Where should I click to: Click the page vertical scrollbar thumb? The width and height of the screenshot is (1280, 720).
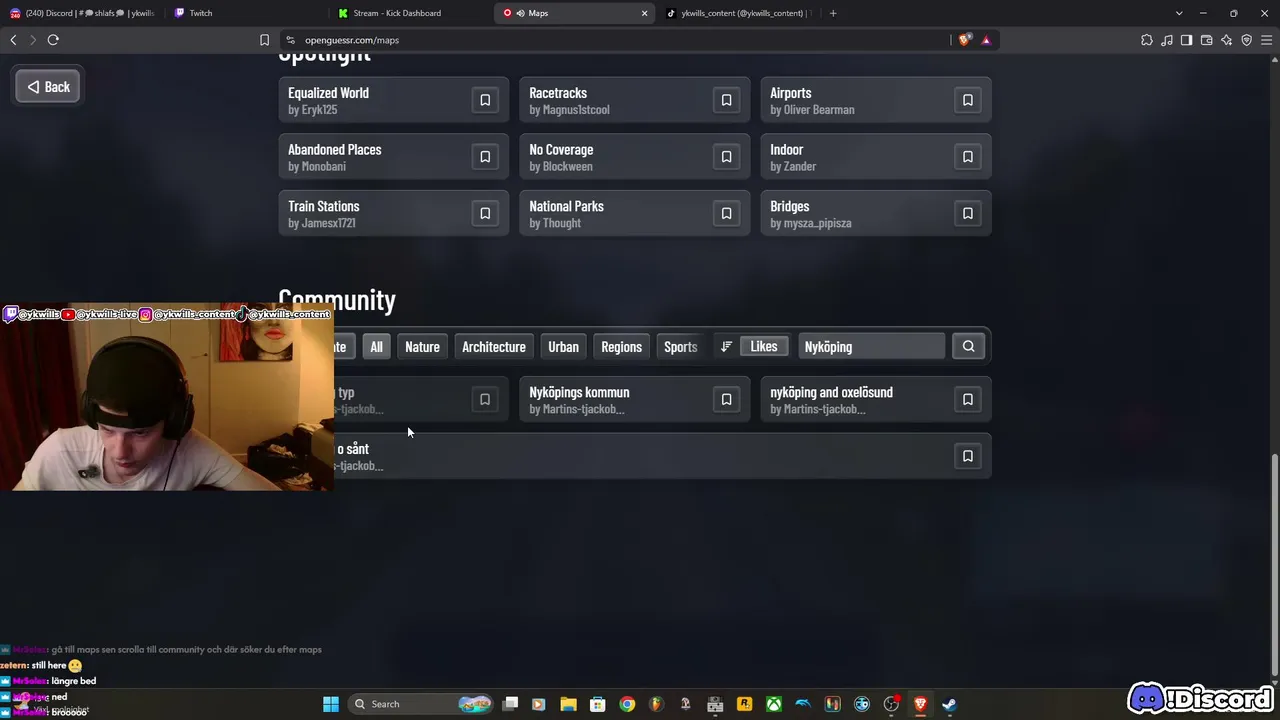click(1273, 564)
